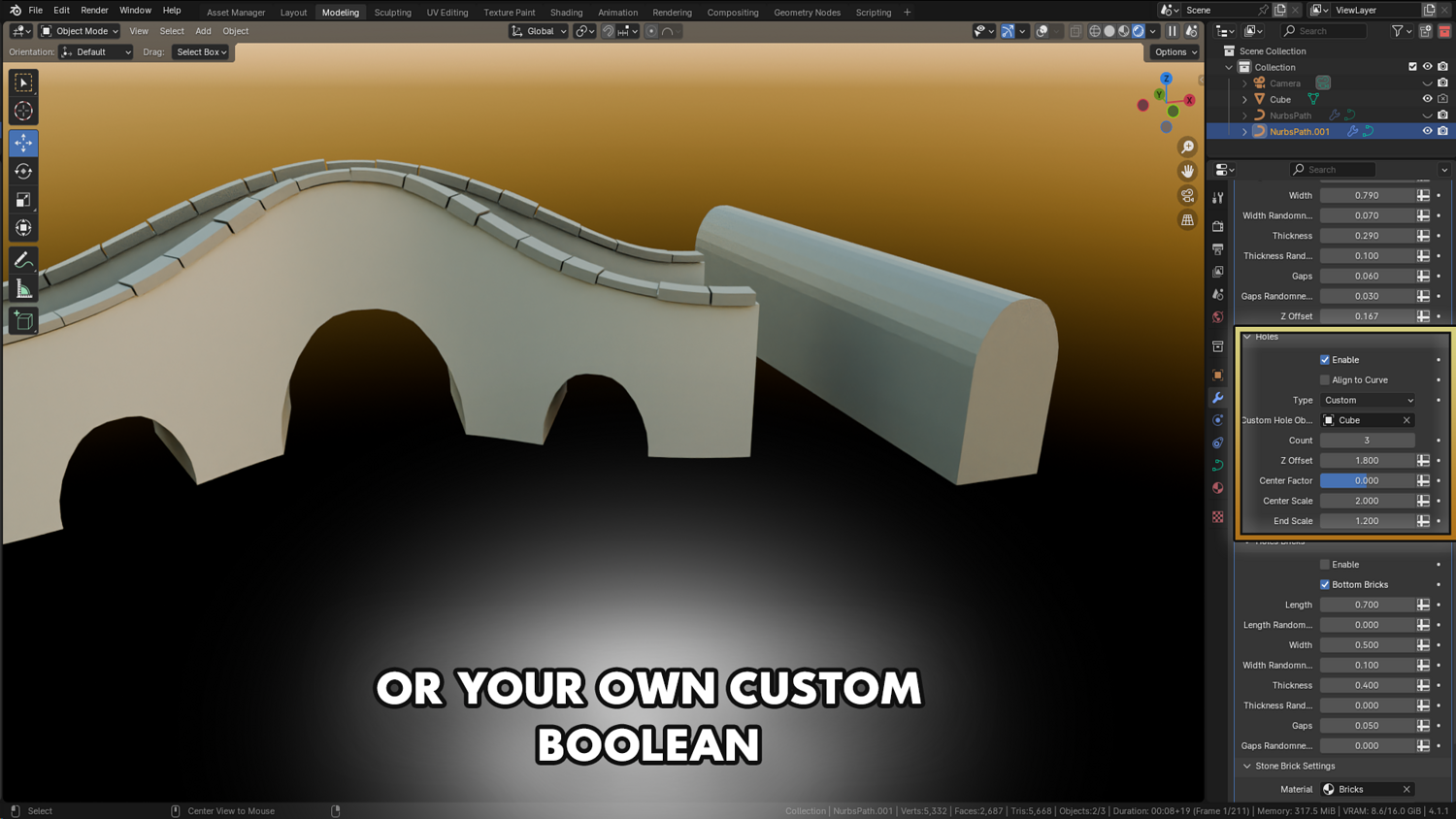Open the Tool properties tab
Image resolution: width=1456 pixels, height=819 pixels.
pyautogui.click(x=1218, y=198)
